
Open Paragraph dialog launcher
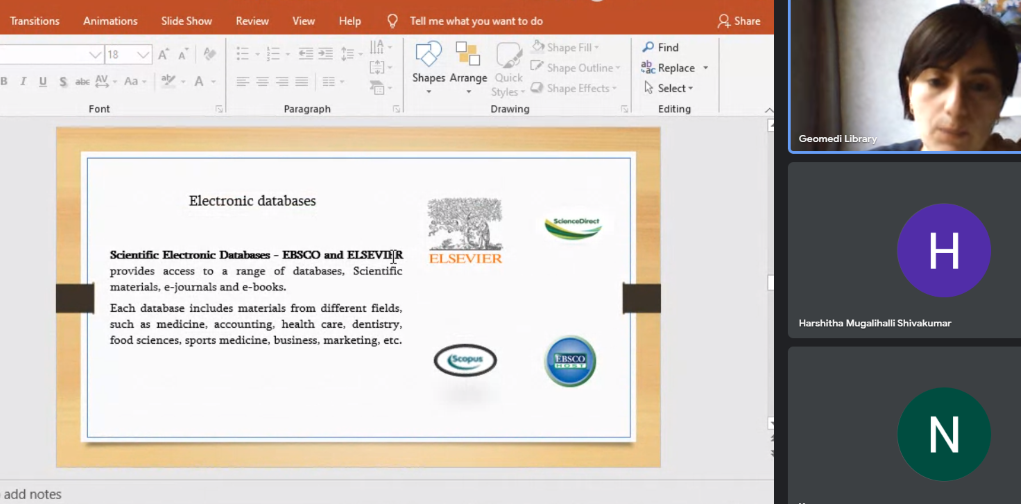(x=397, y=109)
